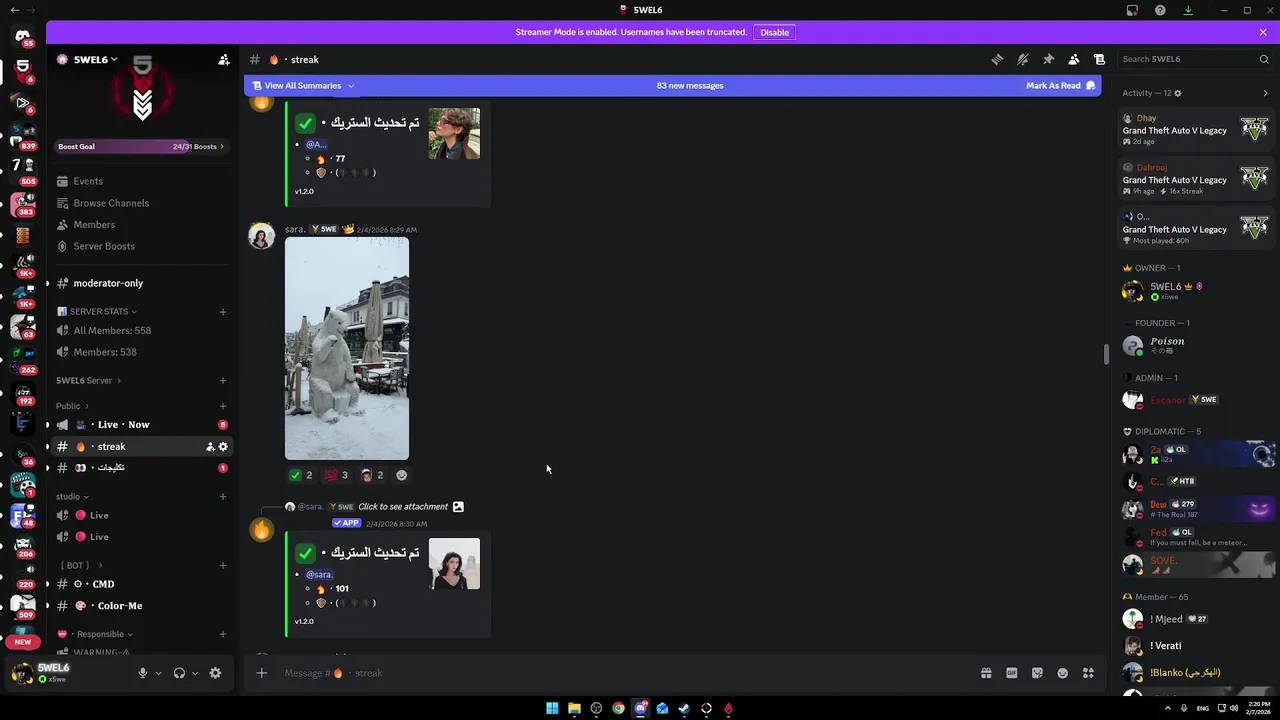
Task: Click the green update download icon
Action: point(1188,10)
